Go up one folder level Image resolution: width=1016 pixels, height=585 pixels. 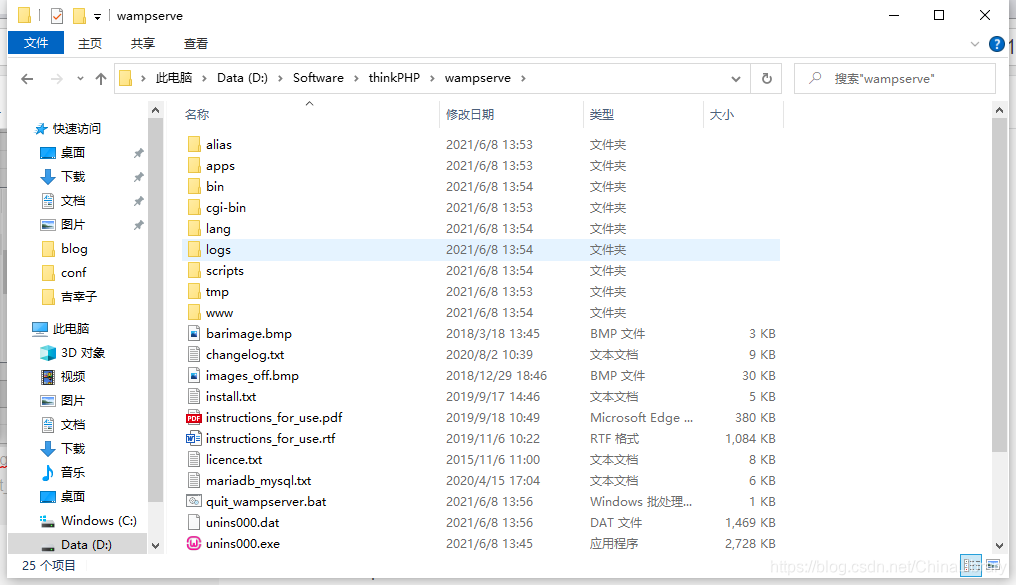pos(100,79)
